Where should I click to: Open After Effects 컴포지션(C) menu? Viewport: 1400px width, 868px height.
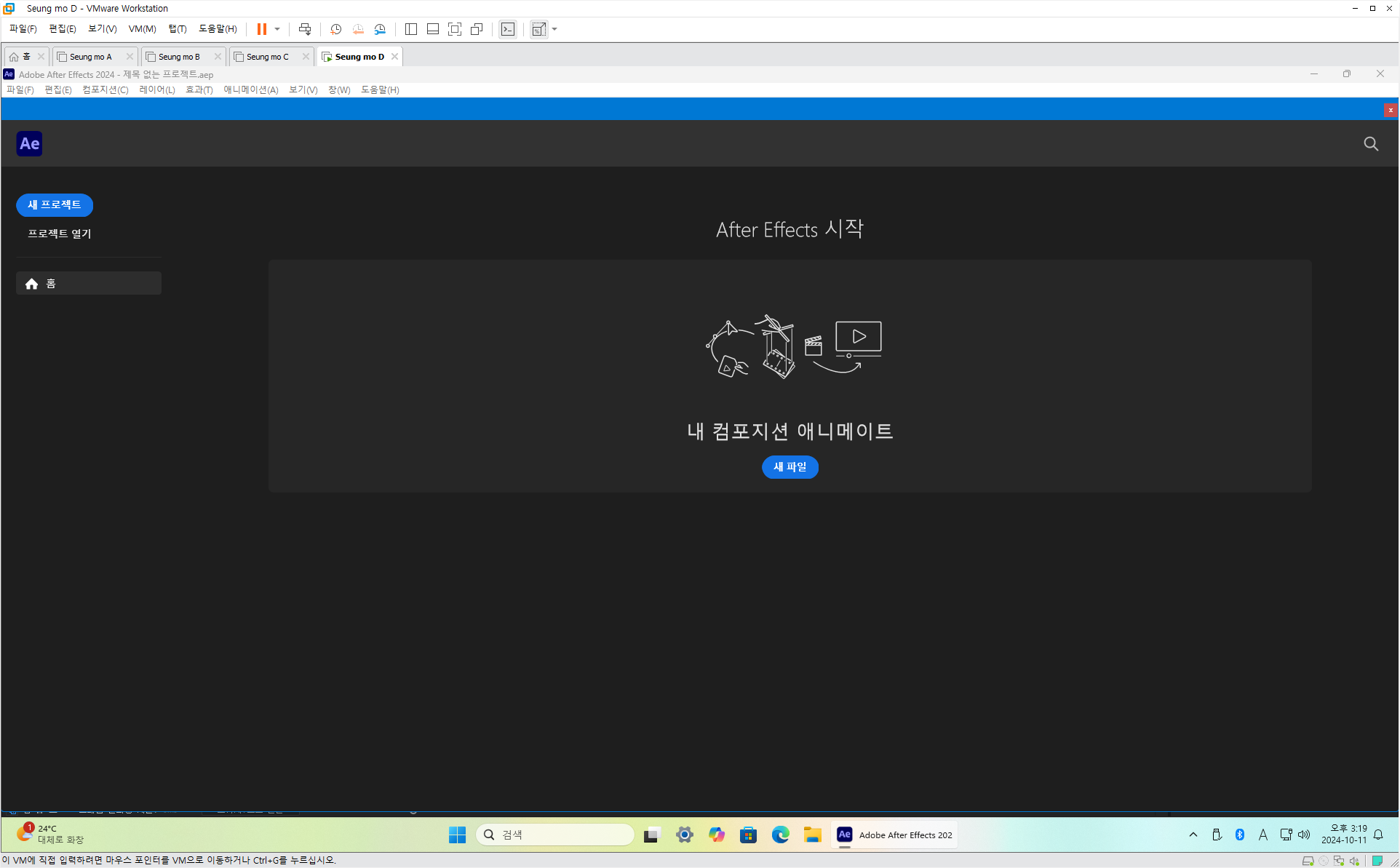click(x=106, y=90)
